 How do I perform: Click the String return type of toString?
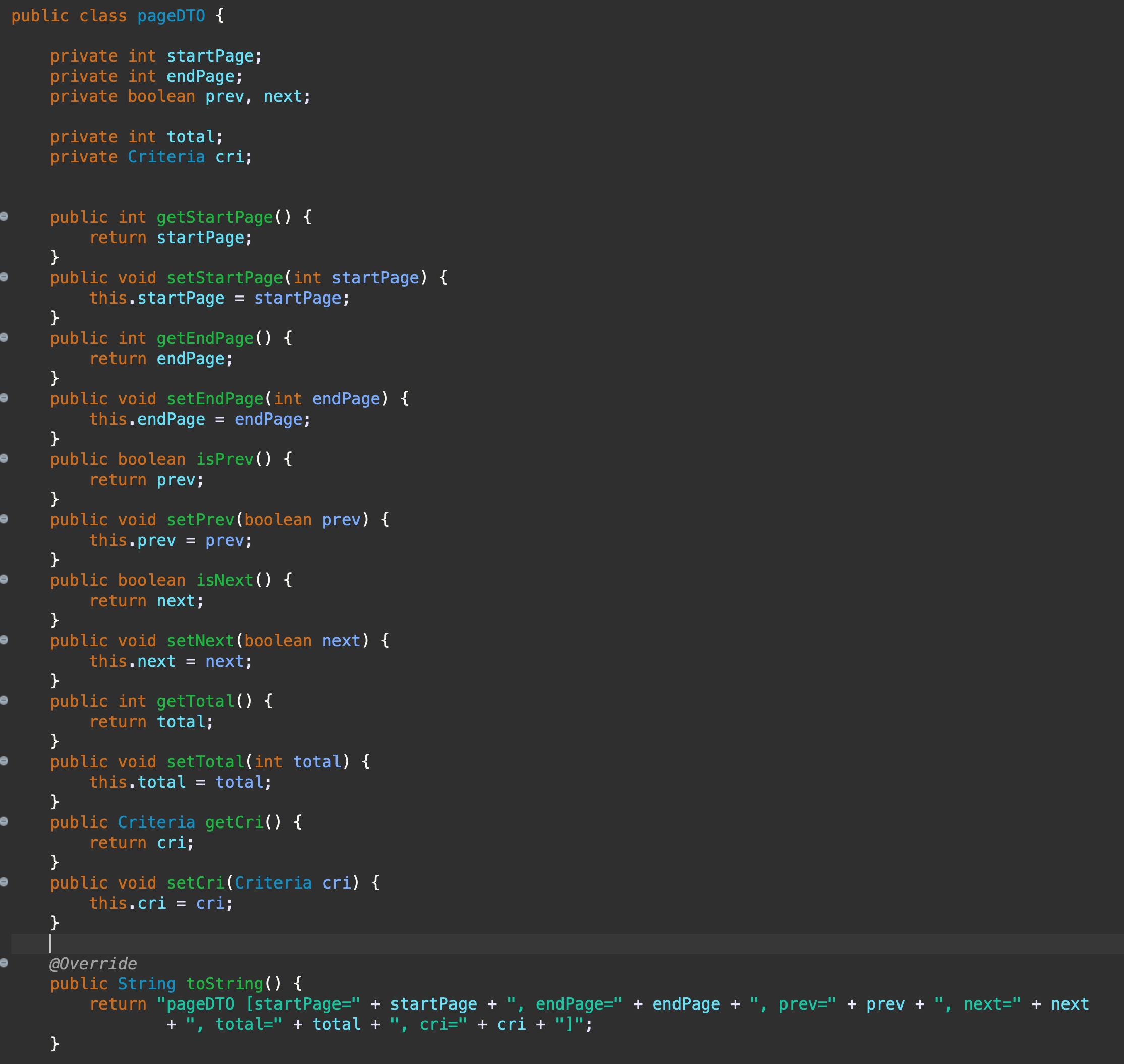[146, 984]
